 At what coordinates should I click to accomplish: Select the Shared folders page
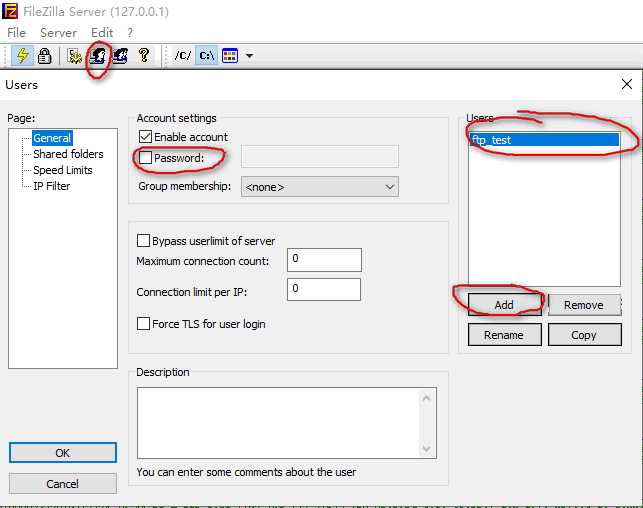coord(68,154)
